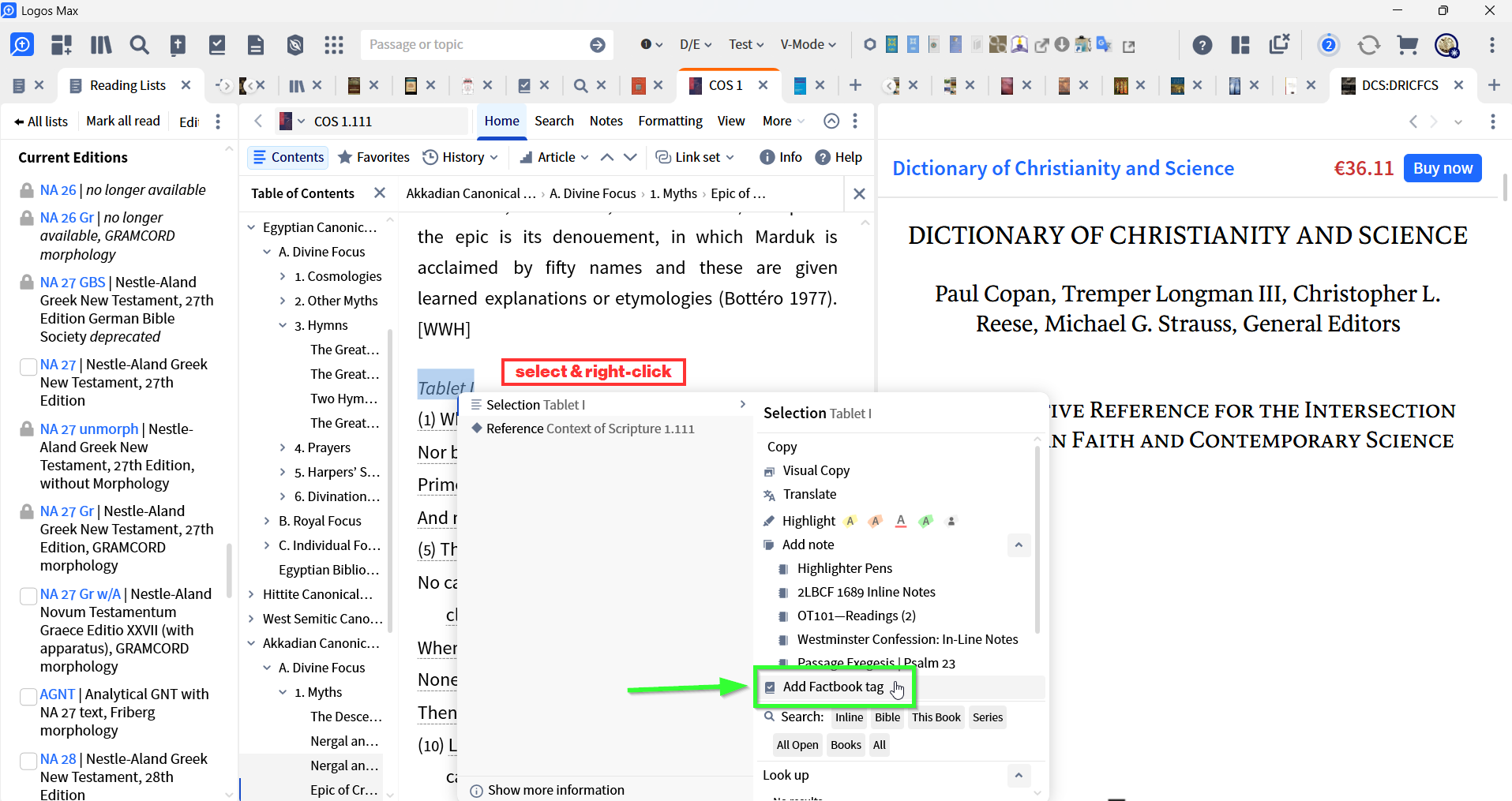This screenshot has height=801, width=1512.
Task: Collapse the Look up section chevron
Action: pos(1019,775)
